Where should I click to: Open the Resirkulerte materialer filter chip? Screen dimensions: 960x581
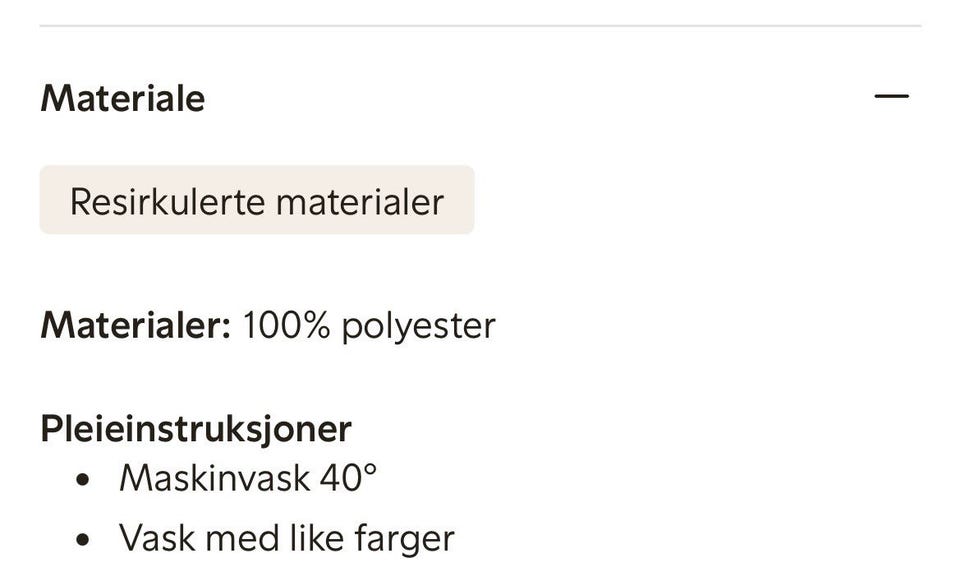point(256,200)
